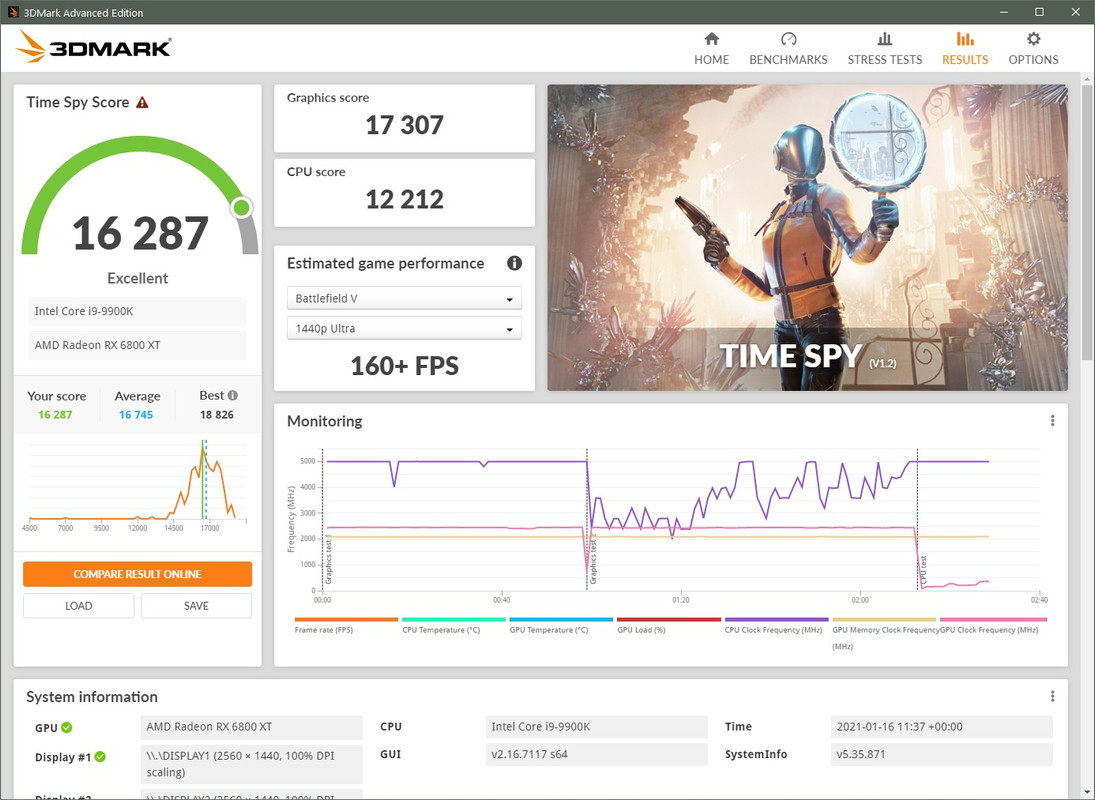Click the green check beside Display #1

click(100, 757)
